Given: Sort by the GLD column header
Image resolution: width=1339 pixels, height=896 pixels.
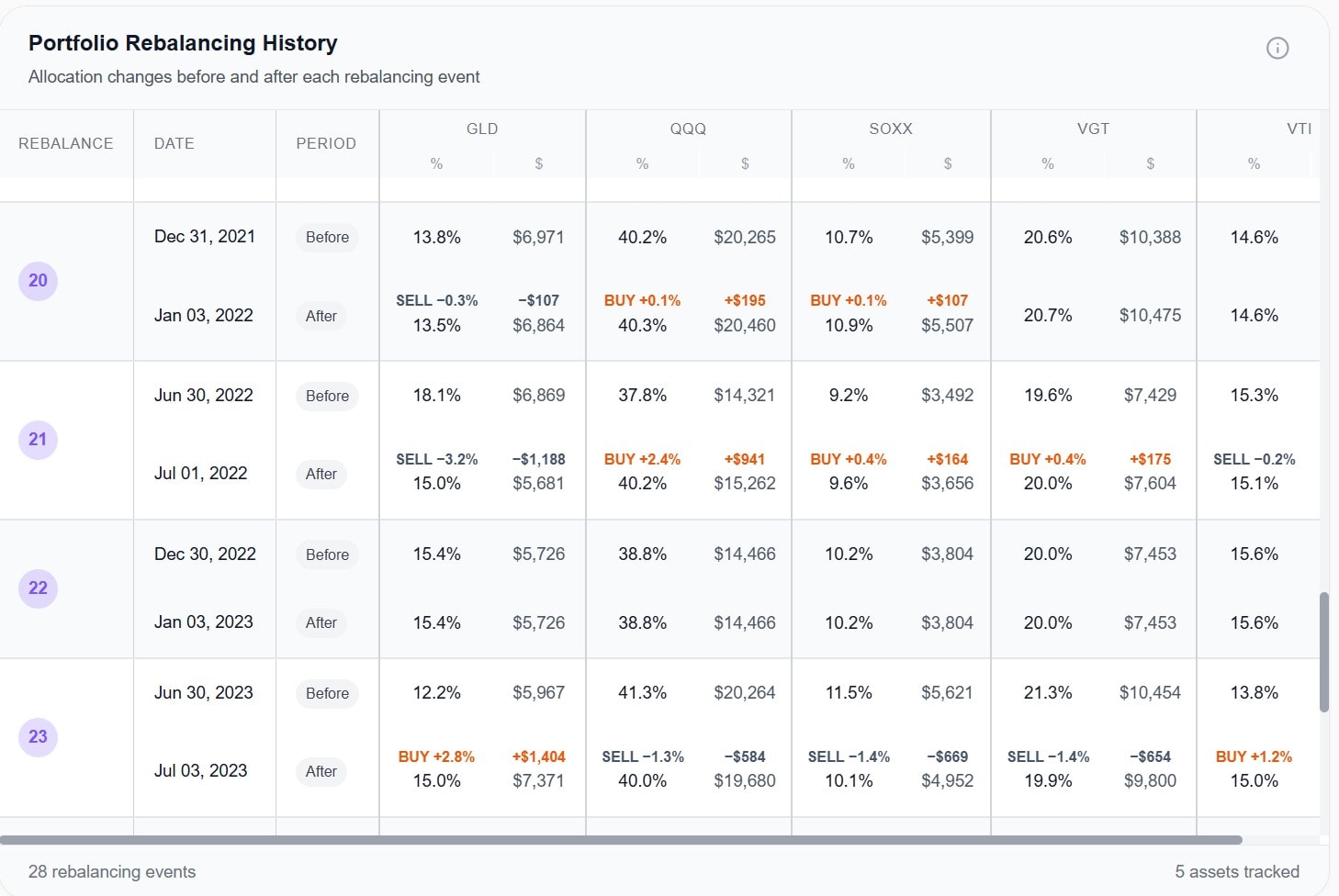Looking at the screenshot, I should click(x=482, y=129).
